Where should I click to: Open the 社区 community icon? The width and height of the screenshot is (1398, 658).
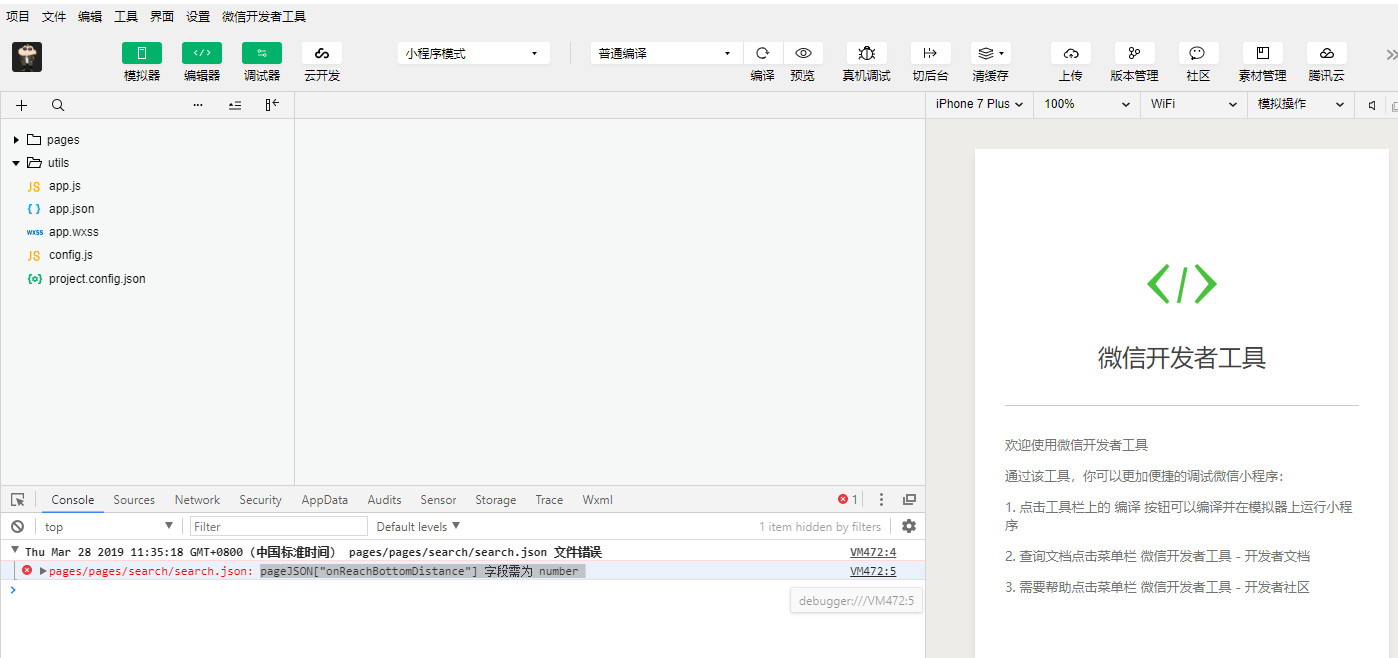point(1198,53)
